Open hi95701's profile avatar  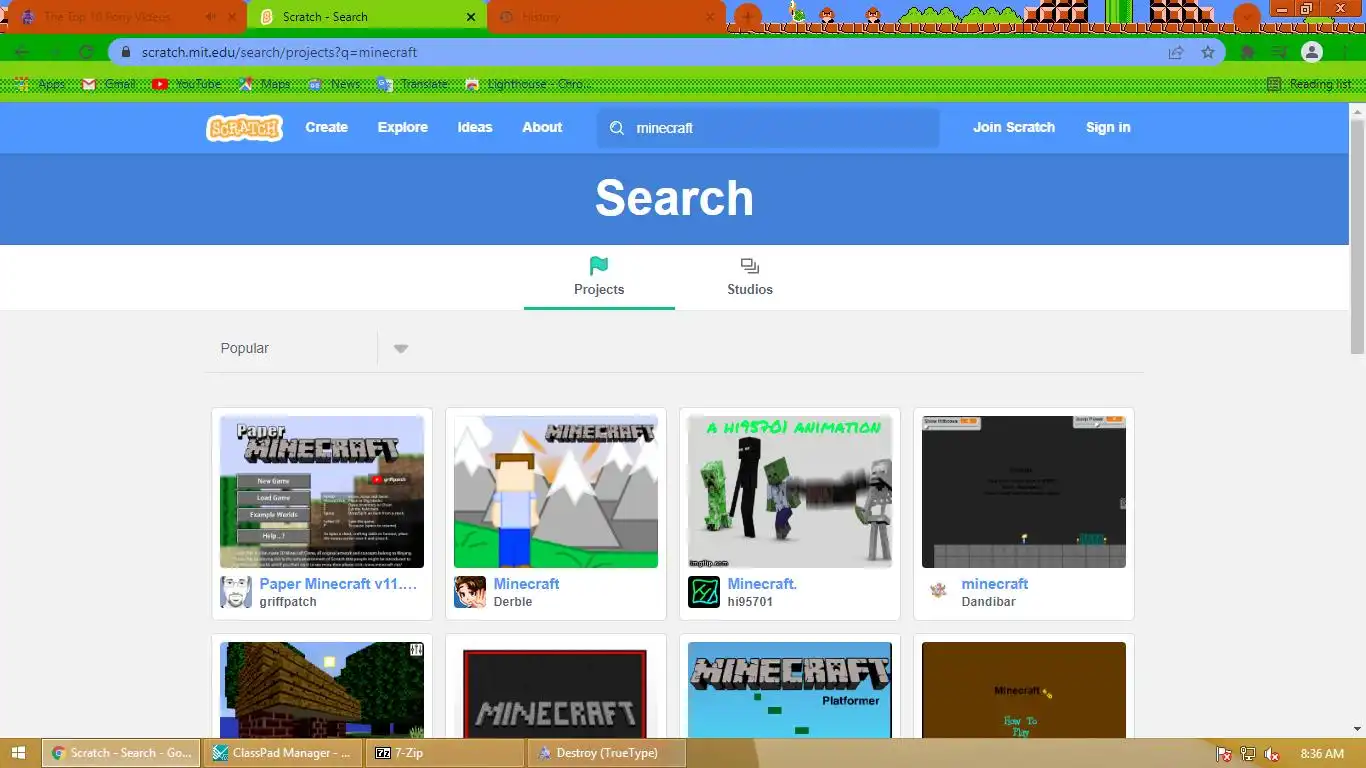[704, 592]
